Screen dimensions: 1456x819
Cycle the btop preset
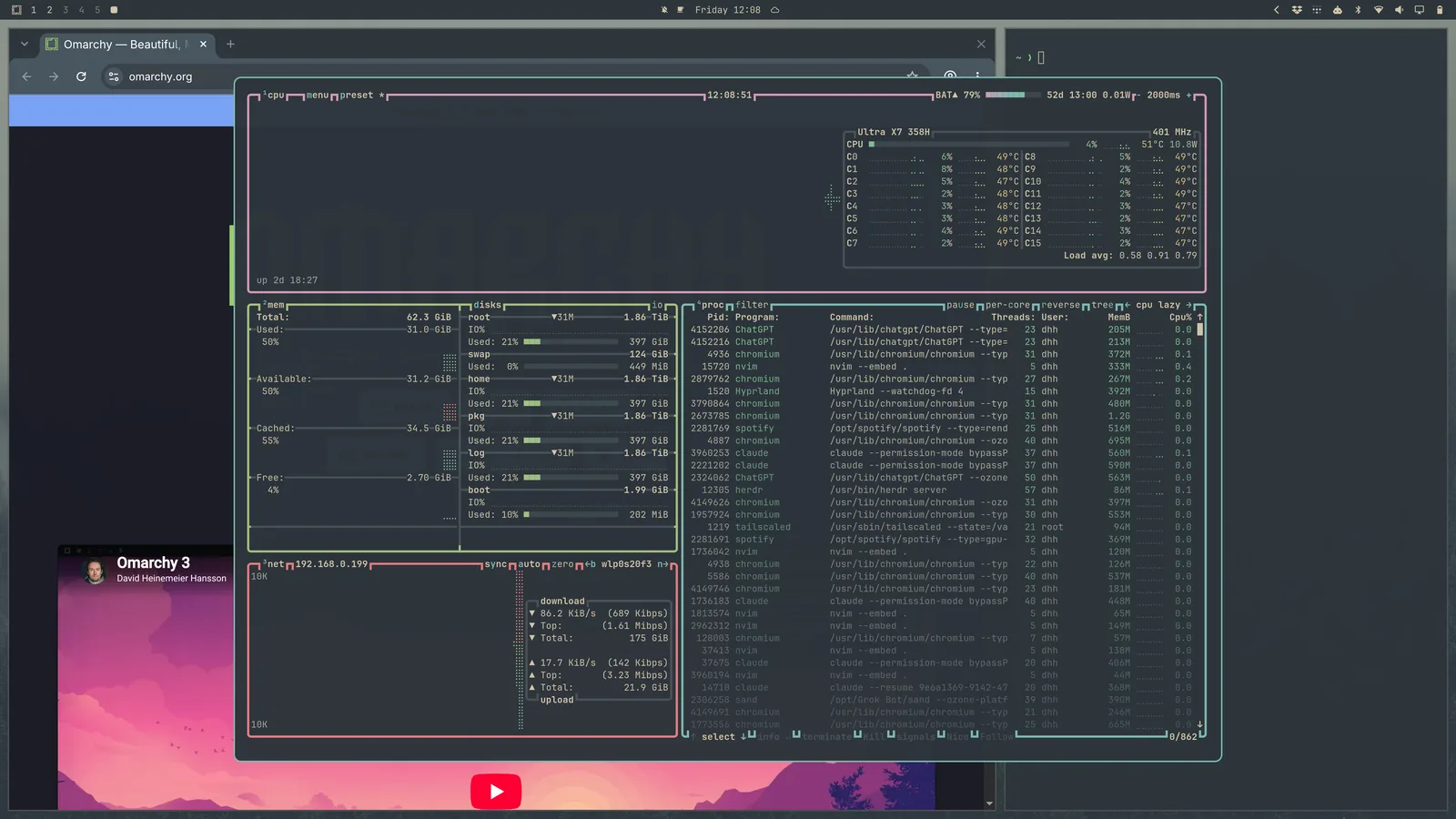pyautogui.click(x=362, y=95)
